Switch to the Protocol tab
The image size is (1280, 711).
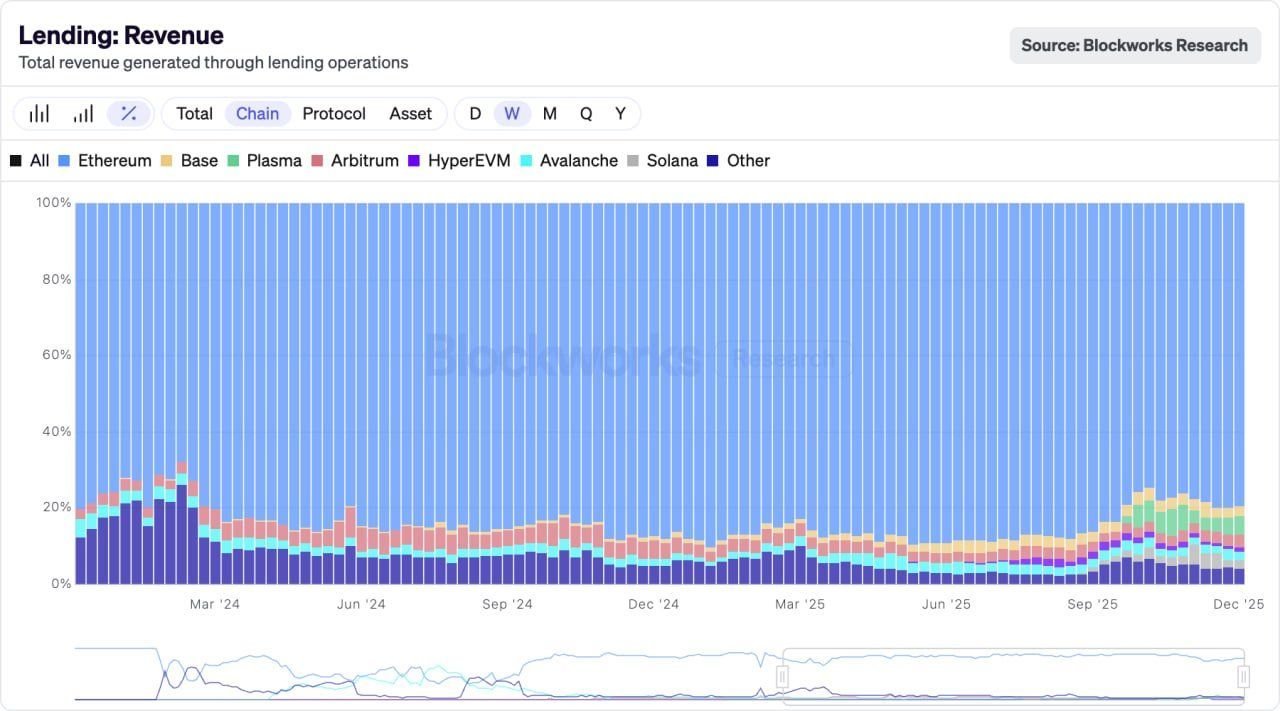pos(334,113)
